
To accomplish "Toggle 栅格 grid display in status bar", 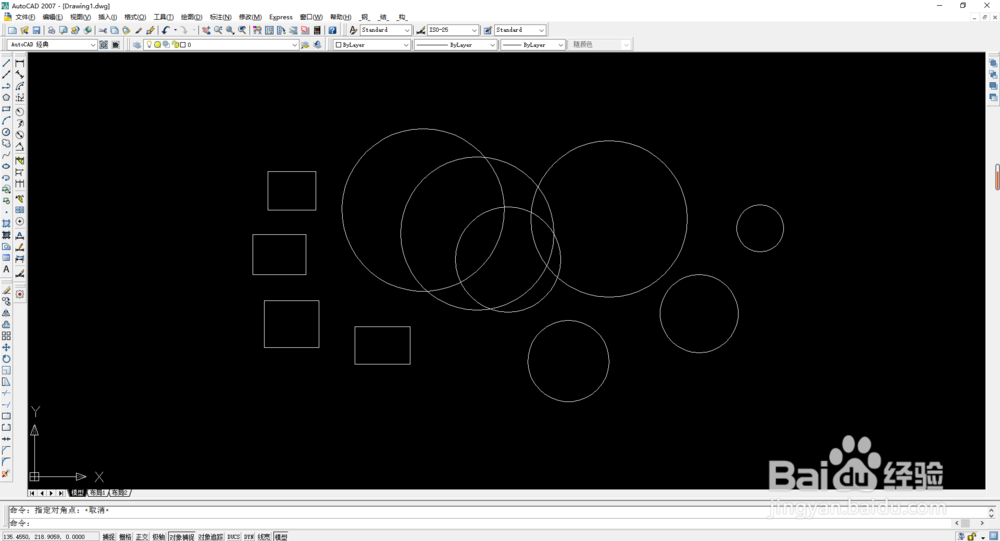I will [126, 537].
